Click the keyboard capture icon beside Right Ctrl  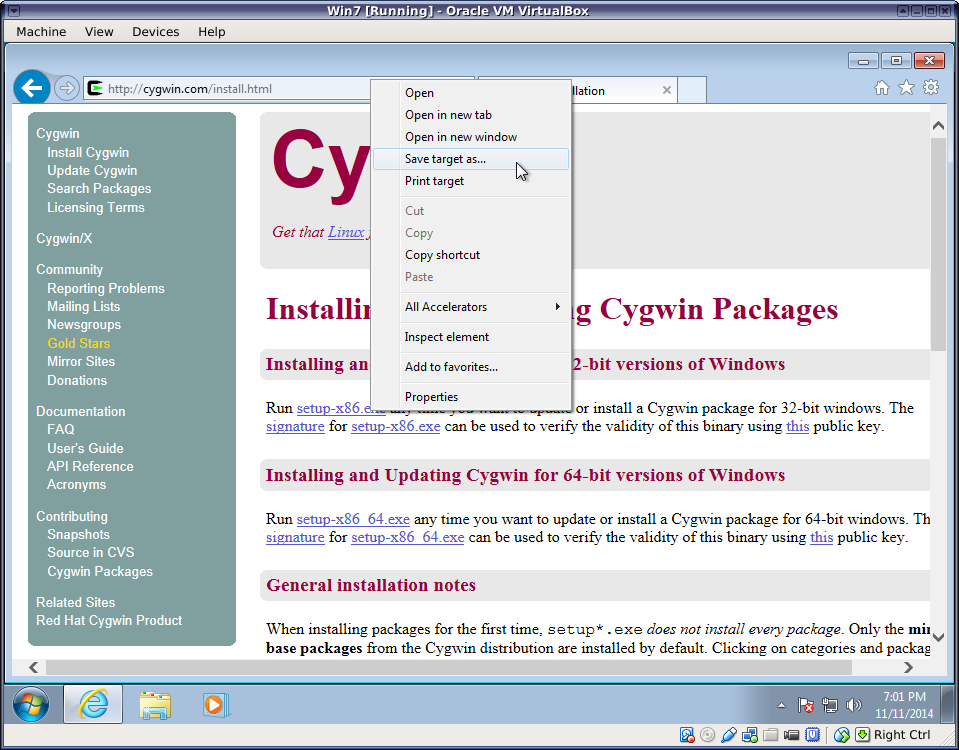(x=862, y=735)
